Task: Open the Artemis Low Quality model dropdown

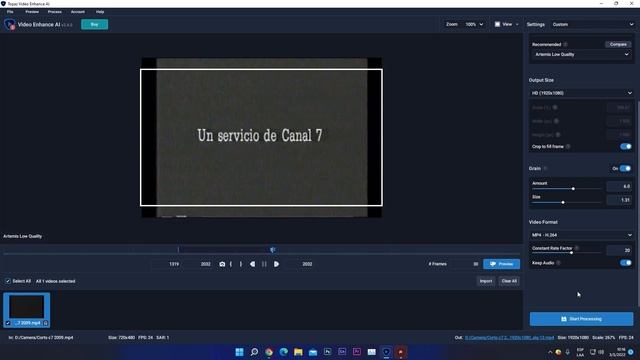Action: [x=582, y=54]
